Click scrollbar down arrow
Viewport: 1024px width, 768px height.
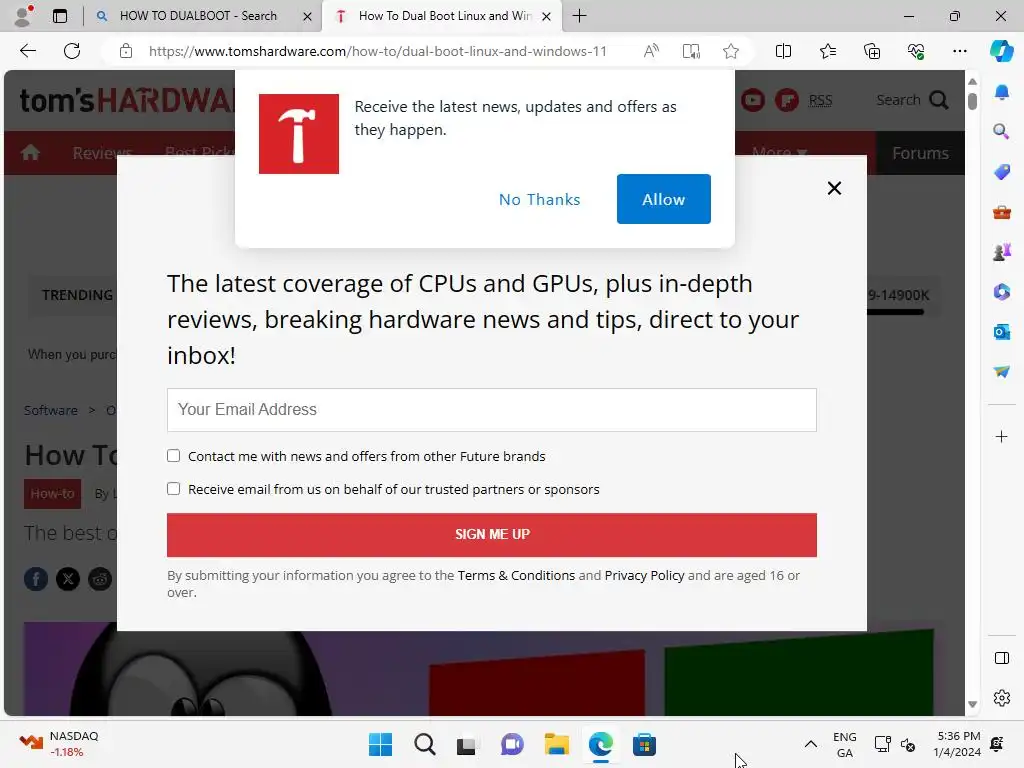(x=972, y=704)
